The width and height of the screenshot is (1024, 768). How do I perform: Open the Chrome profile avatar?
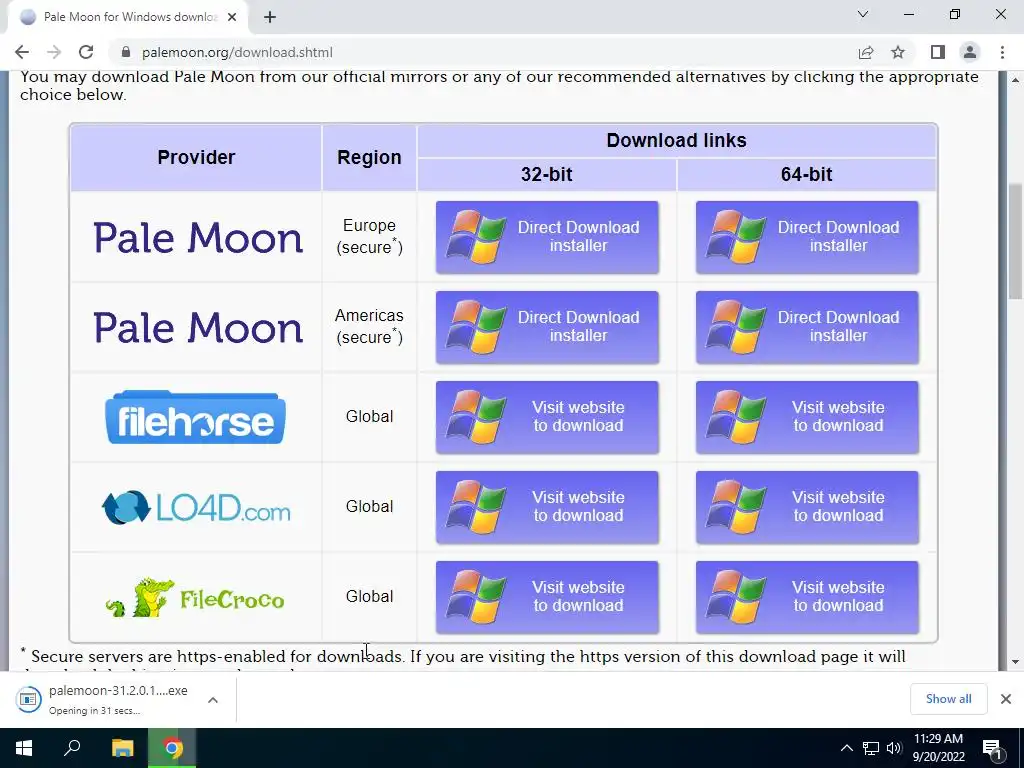[970, 52]
